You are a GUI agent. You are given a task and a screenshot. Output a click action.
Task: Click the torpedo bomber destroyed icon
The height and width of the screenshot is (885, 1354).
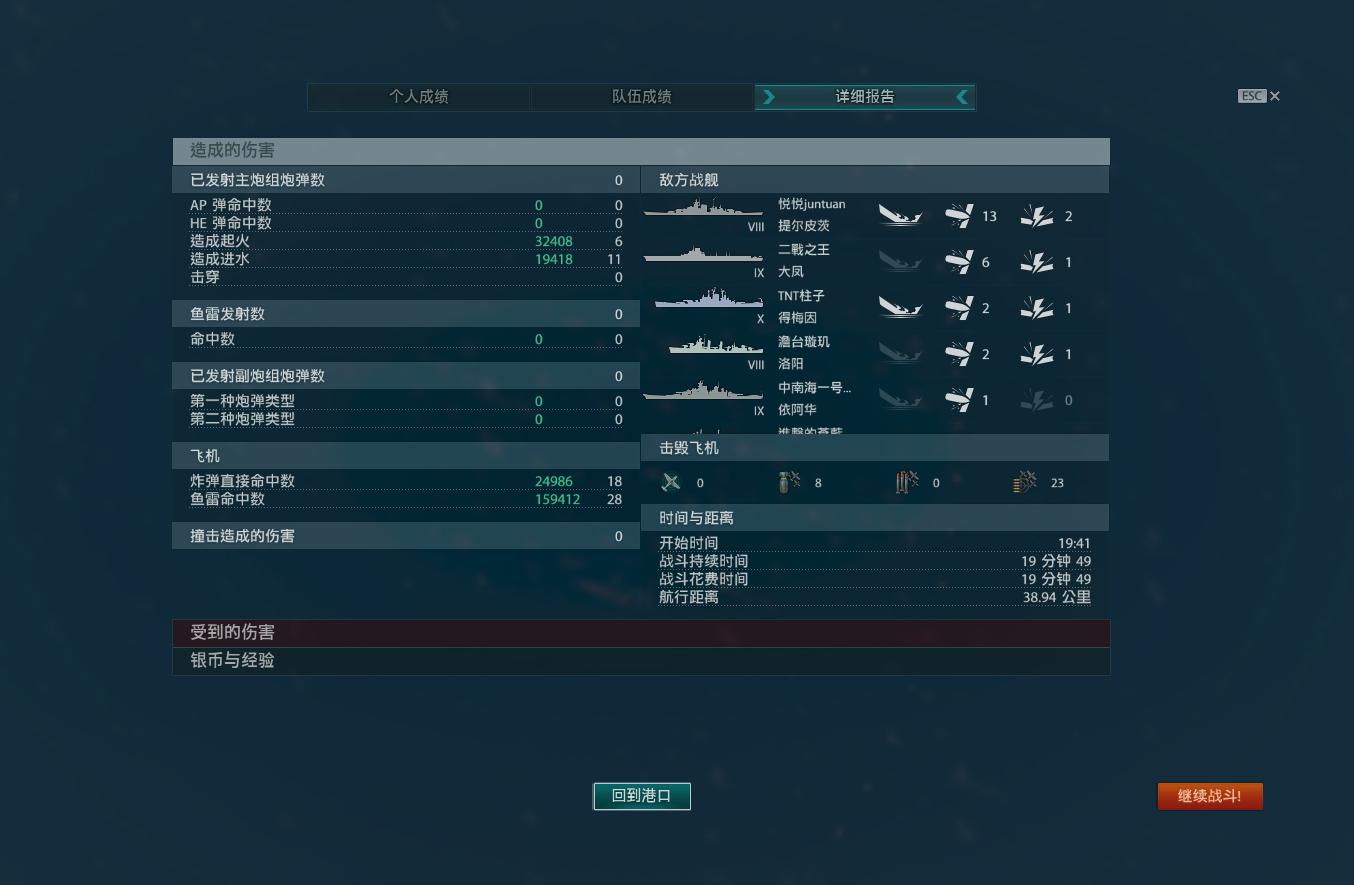[907, 483]
